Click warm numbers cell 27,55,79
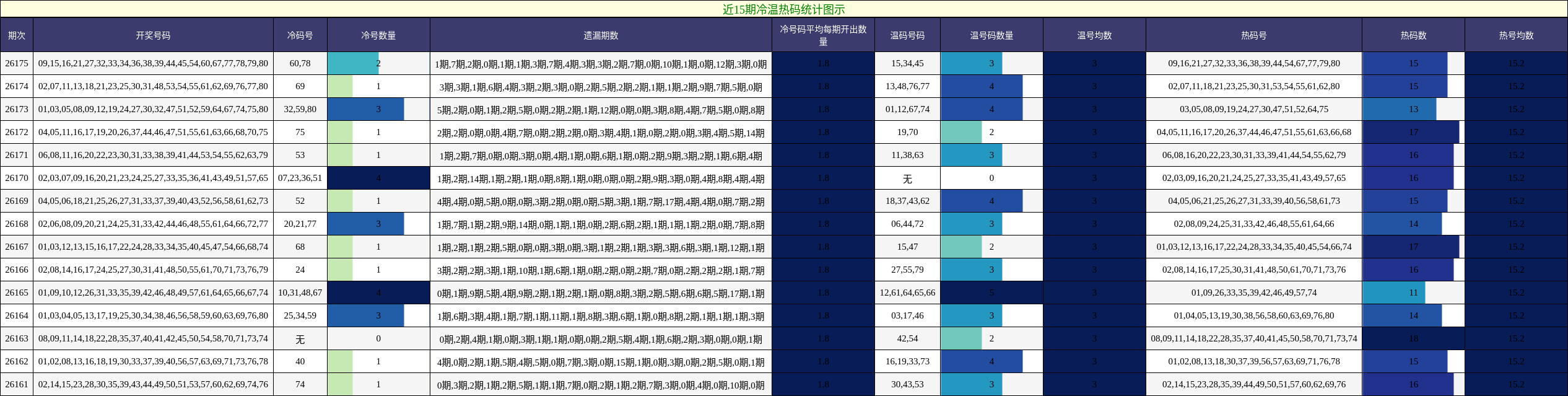 [x=907, y=270]
